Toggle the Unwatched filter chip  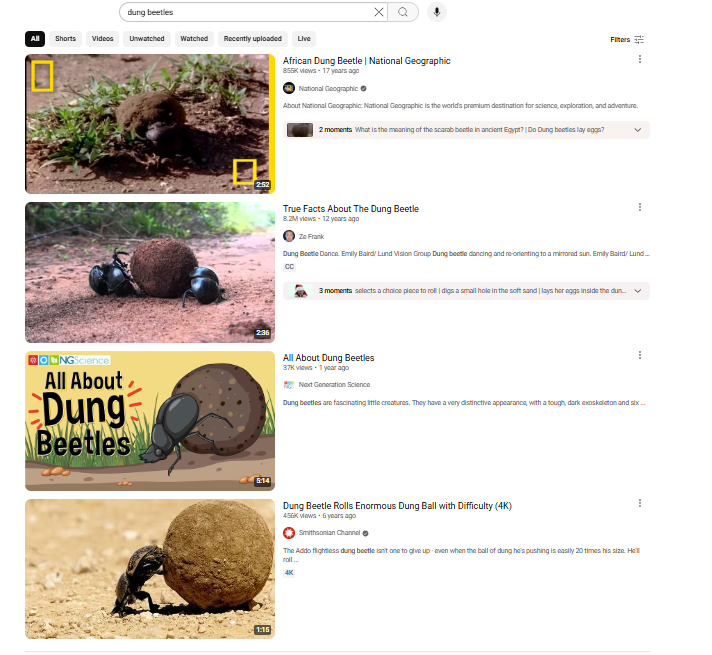(147, 39)
